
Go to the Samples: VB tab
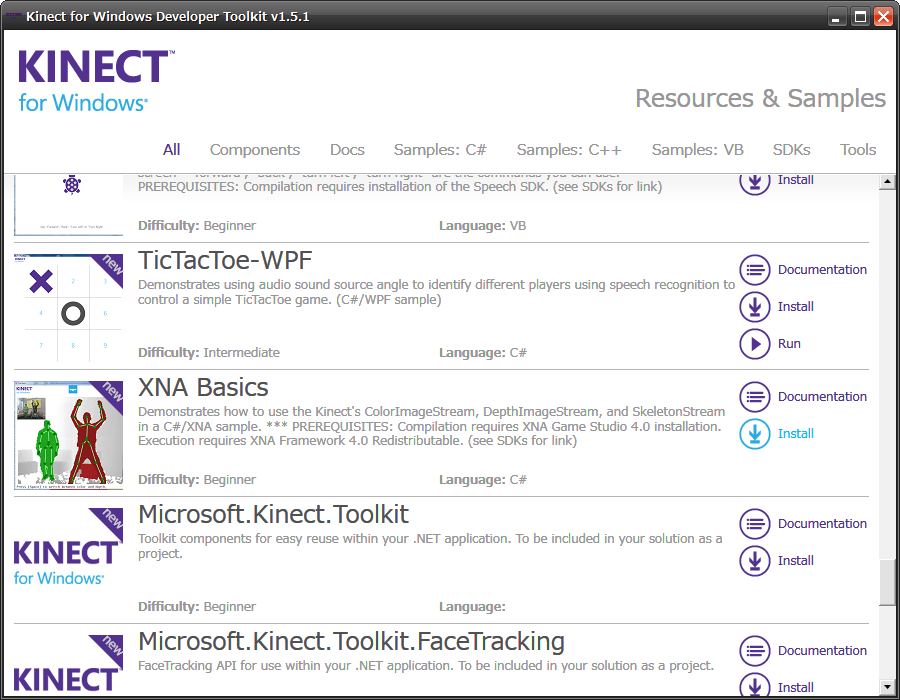tap(697, 150)
